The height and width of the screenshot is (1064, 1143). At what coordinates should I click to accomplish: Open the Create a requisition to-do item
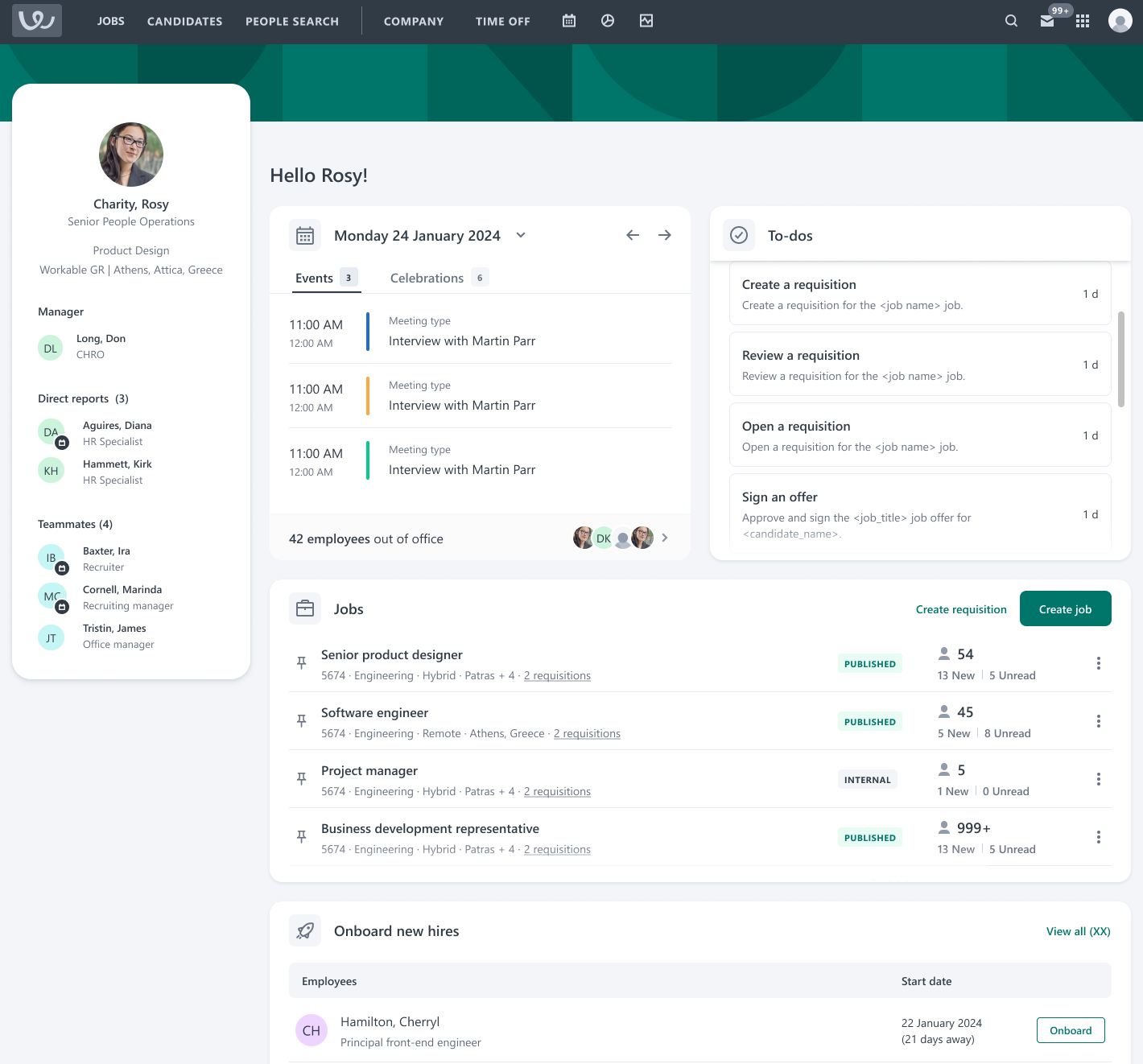pyautogui.click(x=919, y=294)
